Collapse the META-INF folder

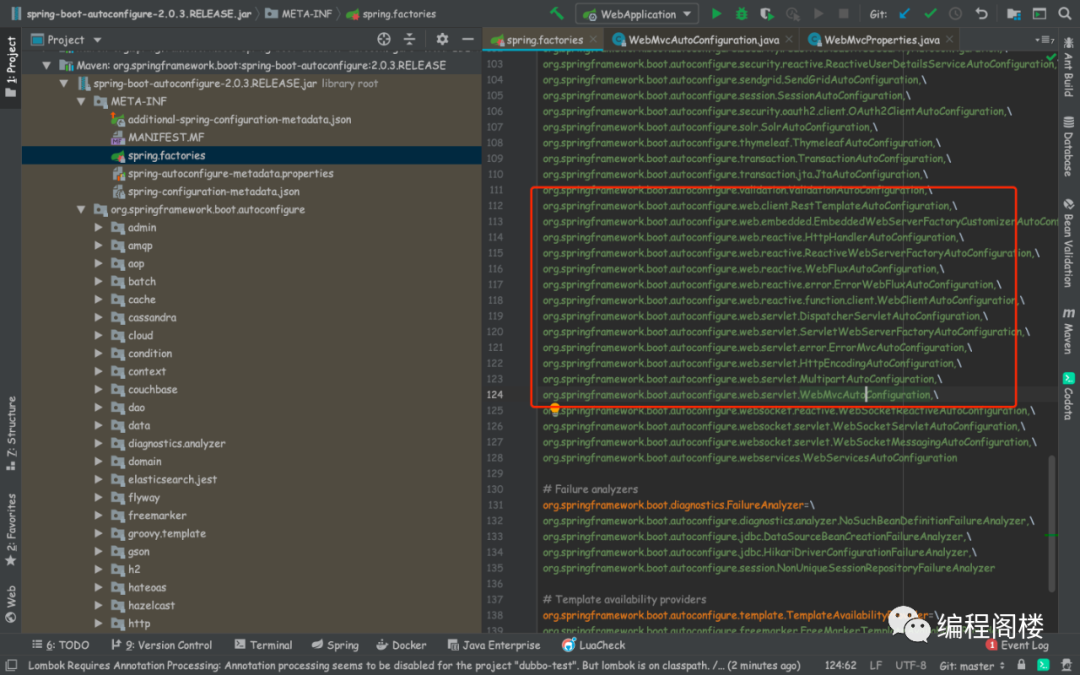click(82, 102)
